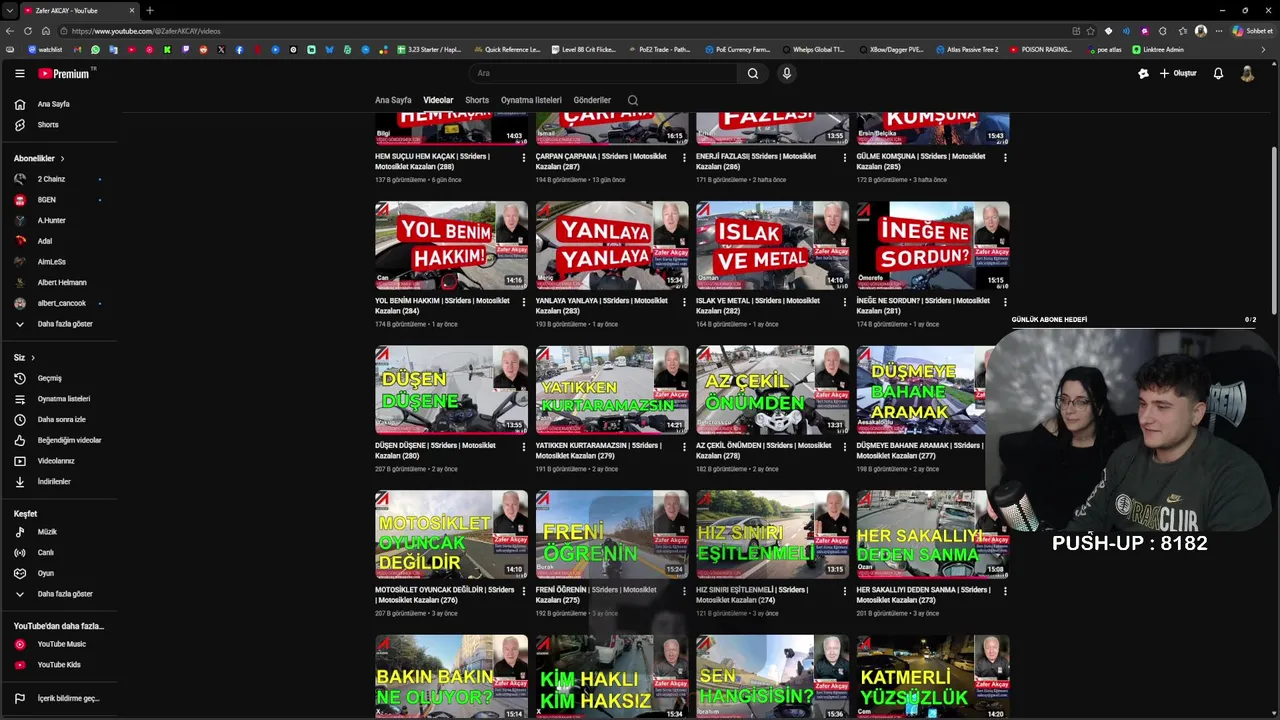Switch to Oynatma listeleri channel tab
The width and height of the screenshot is (1280, 720).
[531, 100]
